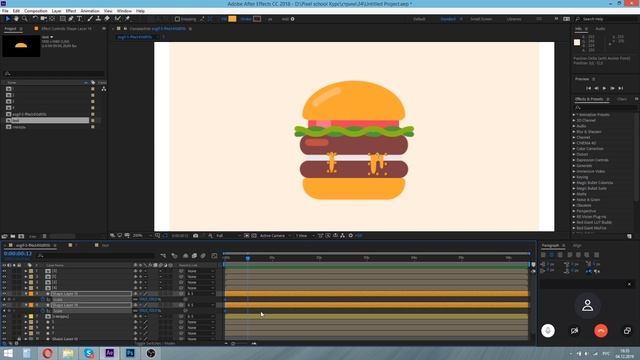Select the Eraser tool

[x=107, y=19]
